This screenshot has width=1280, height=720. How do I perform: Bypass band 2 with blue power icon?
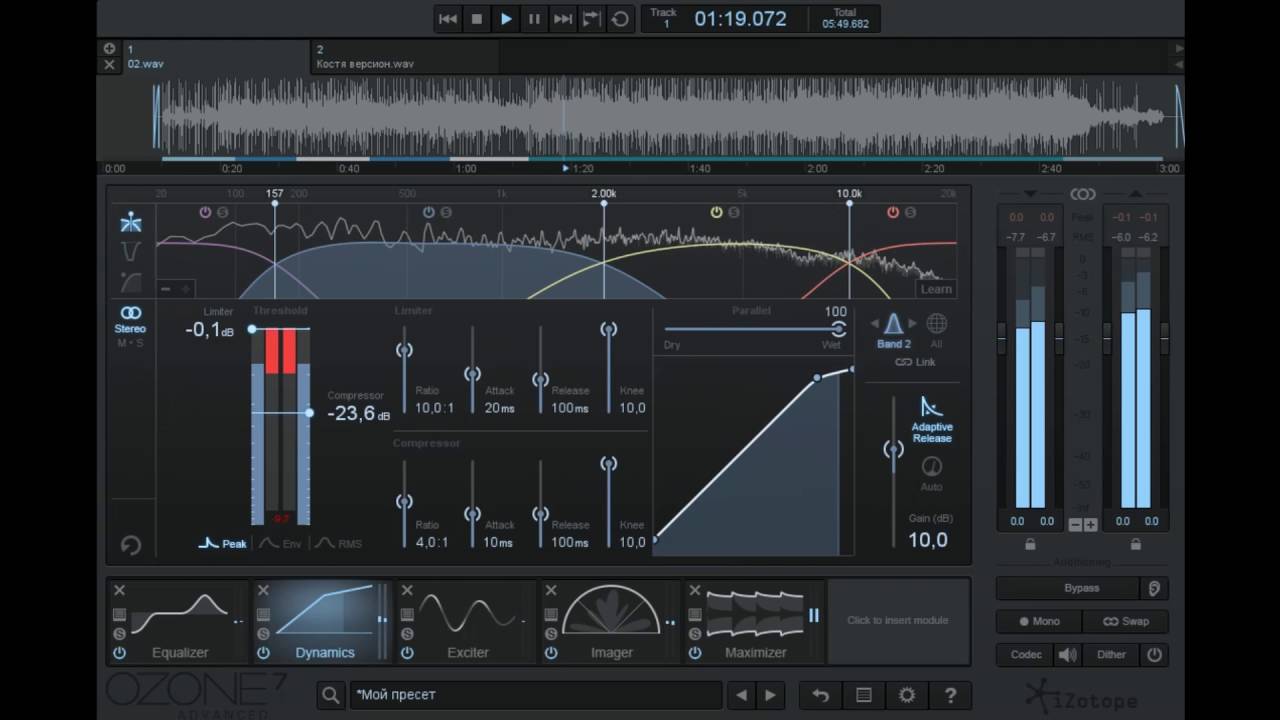(x=429, y=212)
